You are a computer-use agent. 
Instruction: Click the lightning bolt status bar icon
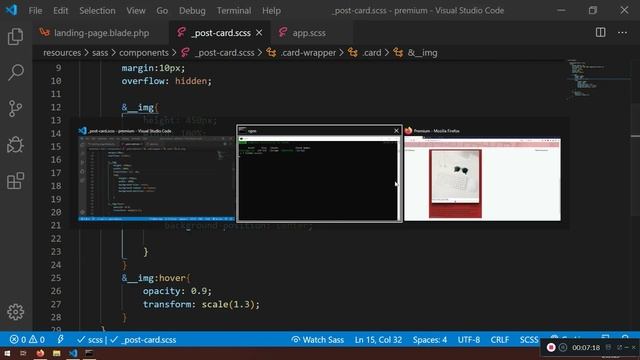pos(60,340)
